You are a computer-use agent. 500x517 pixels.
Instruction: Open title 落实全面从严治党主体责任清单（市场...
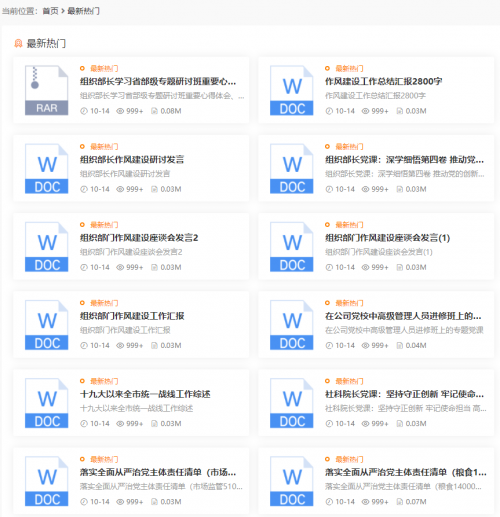coord(158,472)
